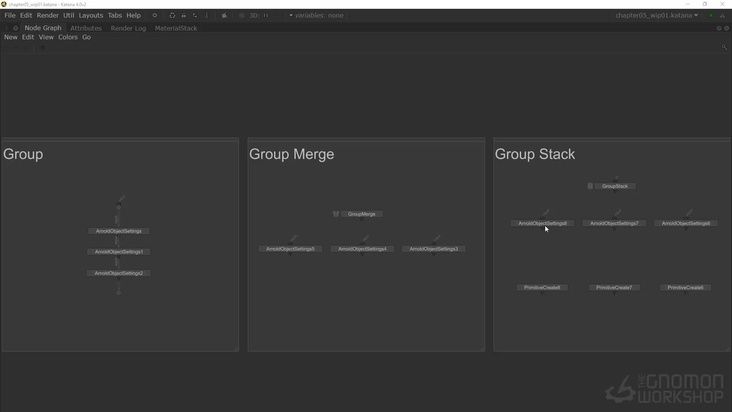The image size is (732, 412).
Task: Select the ArnoldObjectSettings7 node
Action: tap(614, 223)
